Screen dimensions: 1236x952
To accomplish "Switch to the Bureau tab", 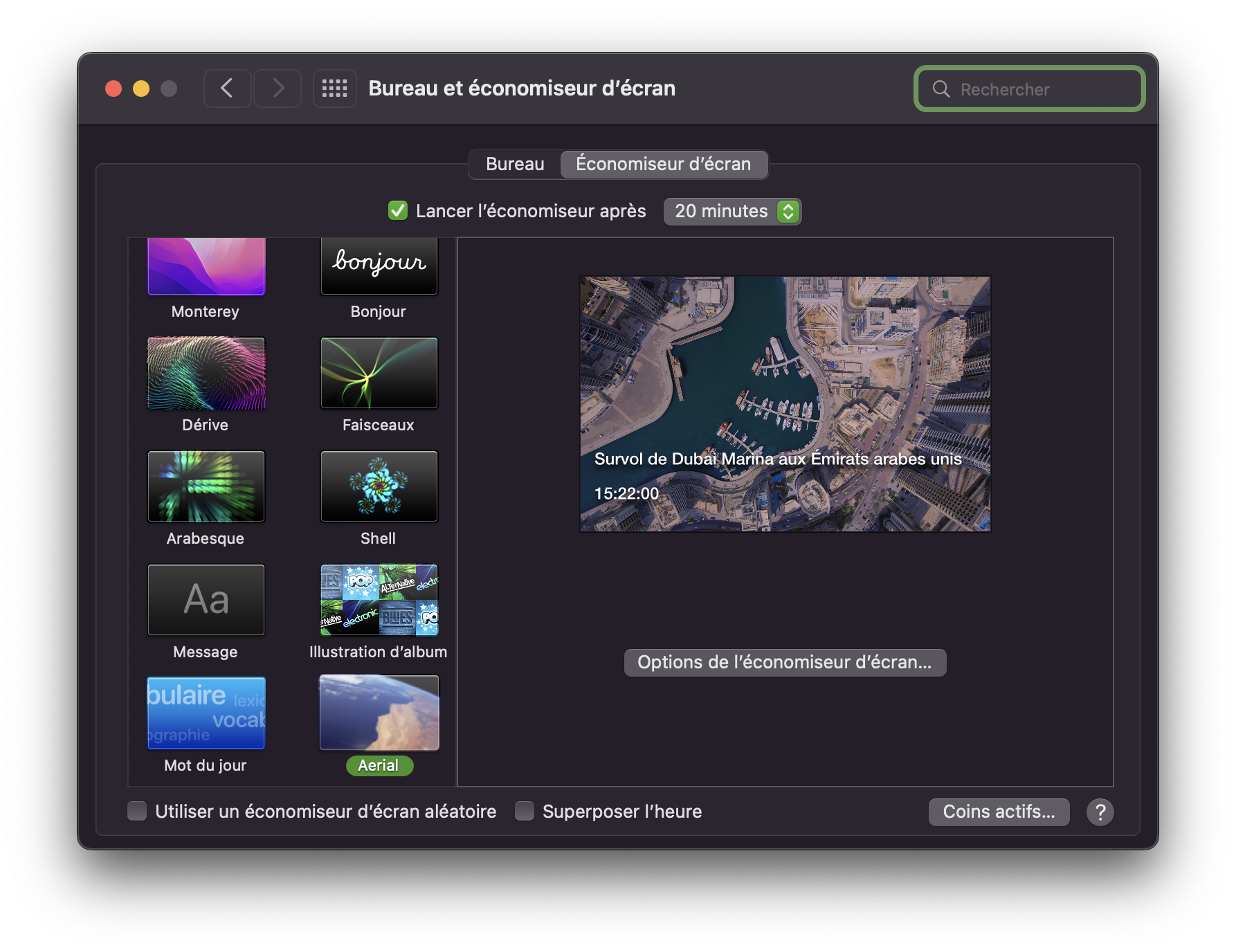I will click(515, 164).
